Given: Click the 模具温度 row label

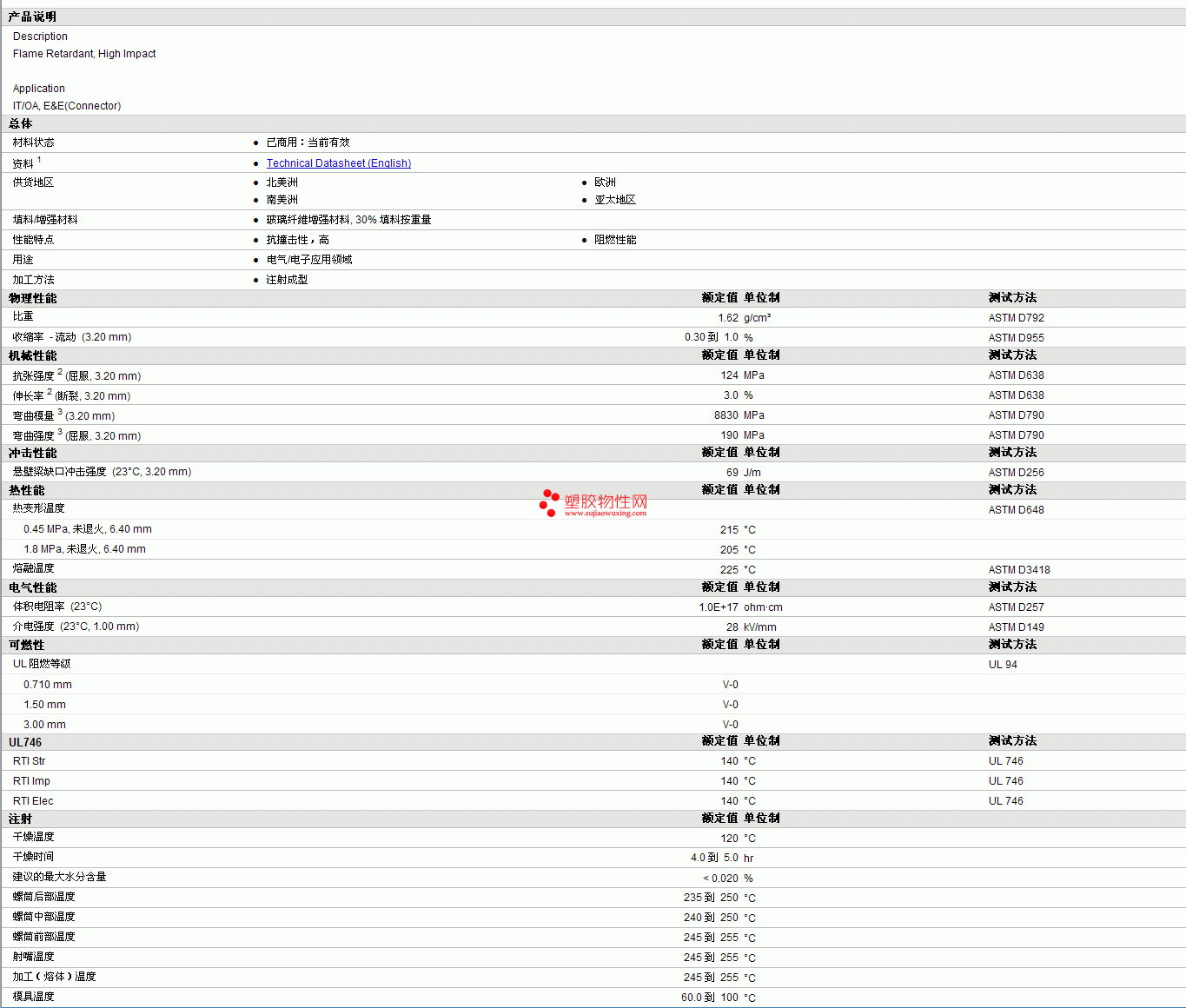Looking at the screenshot, I should coord(34,997).
